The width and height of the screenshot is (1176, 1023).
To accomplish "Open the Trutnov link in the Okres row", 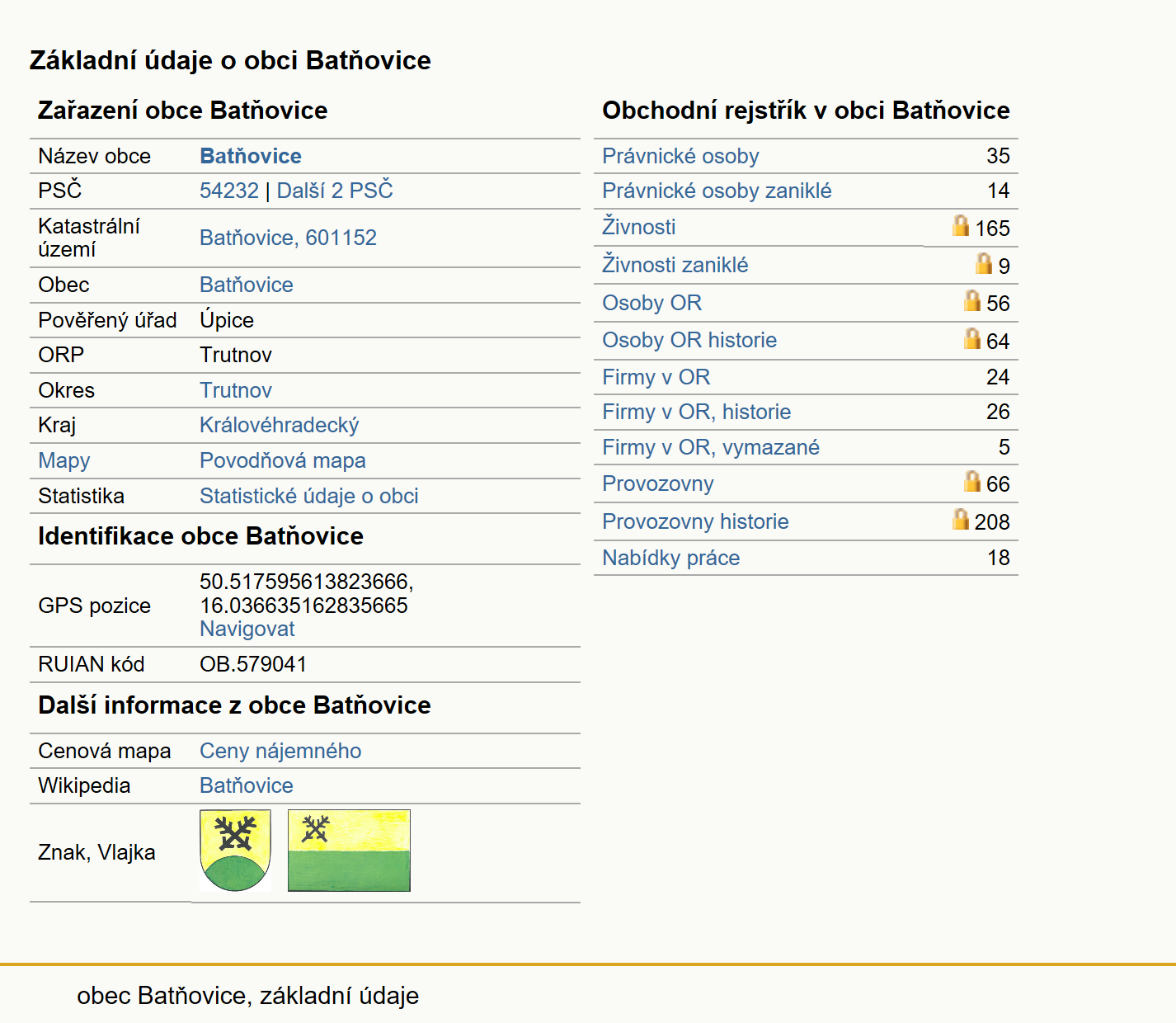I will click(x=236, y=390).
